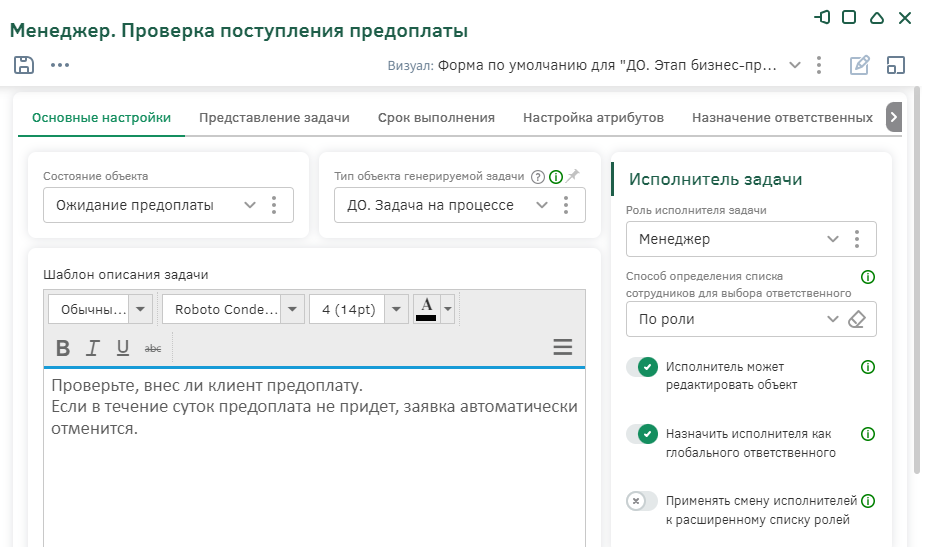Switch to Настройка атрибутов tab
926x547 pixels.
pos(594,118)
